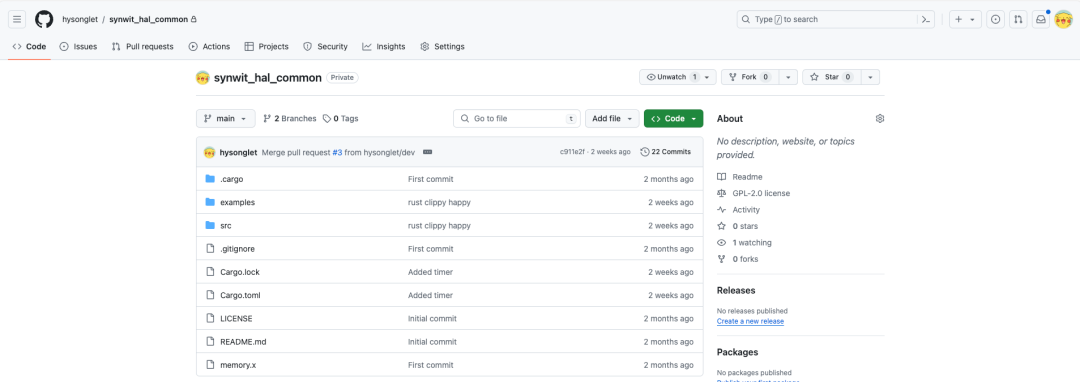Open the hamburger navigation menu

(x=17, y=19)
